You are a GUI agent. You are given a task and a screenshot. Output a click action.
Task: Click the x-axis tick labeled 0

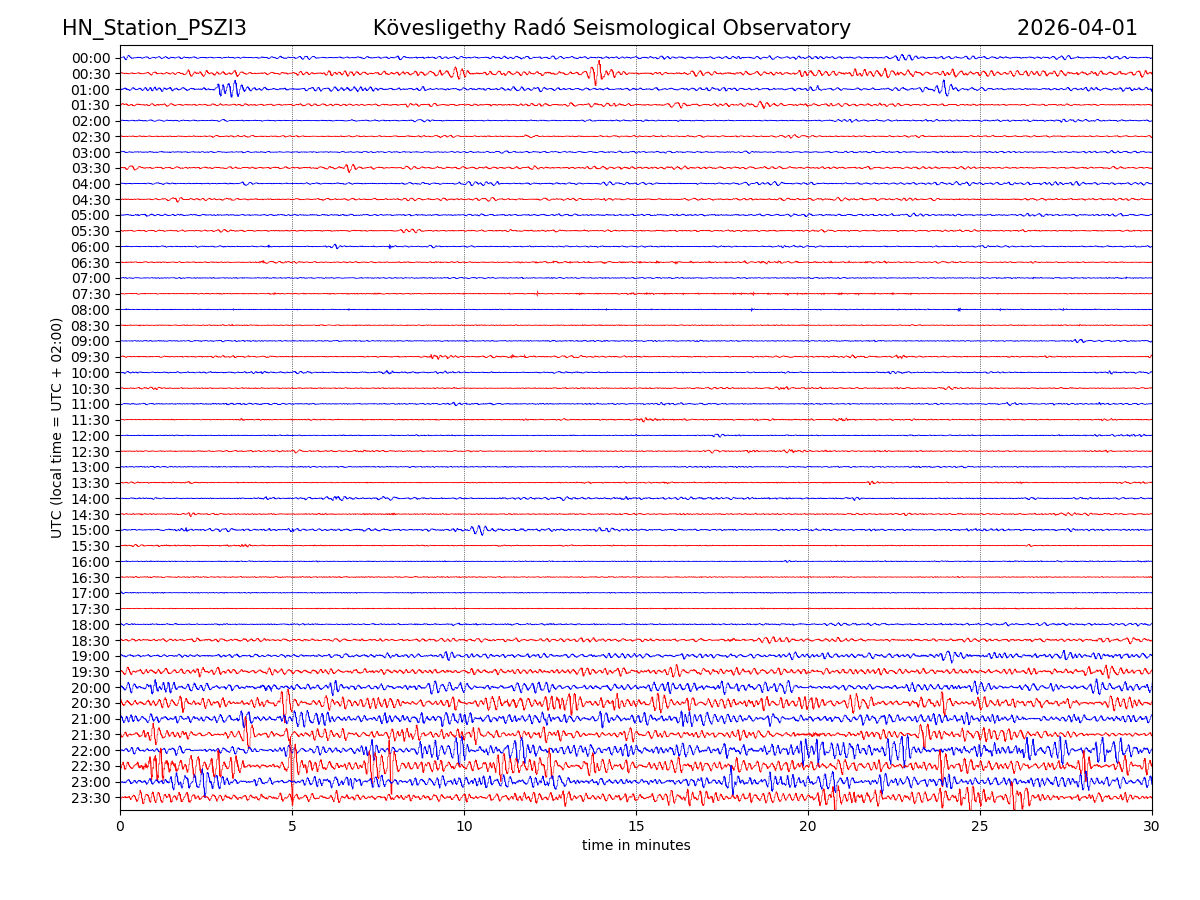pos(120,827)
